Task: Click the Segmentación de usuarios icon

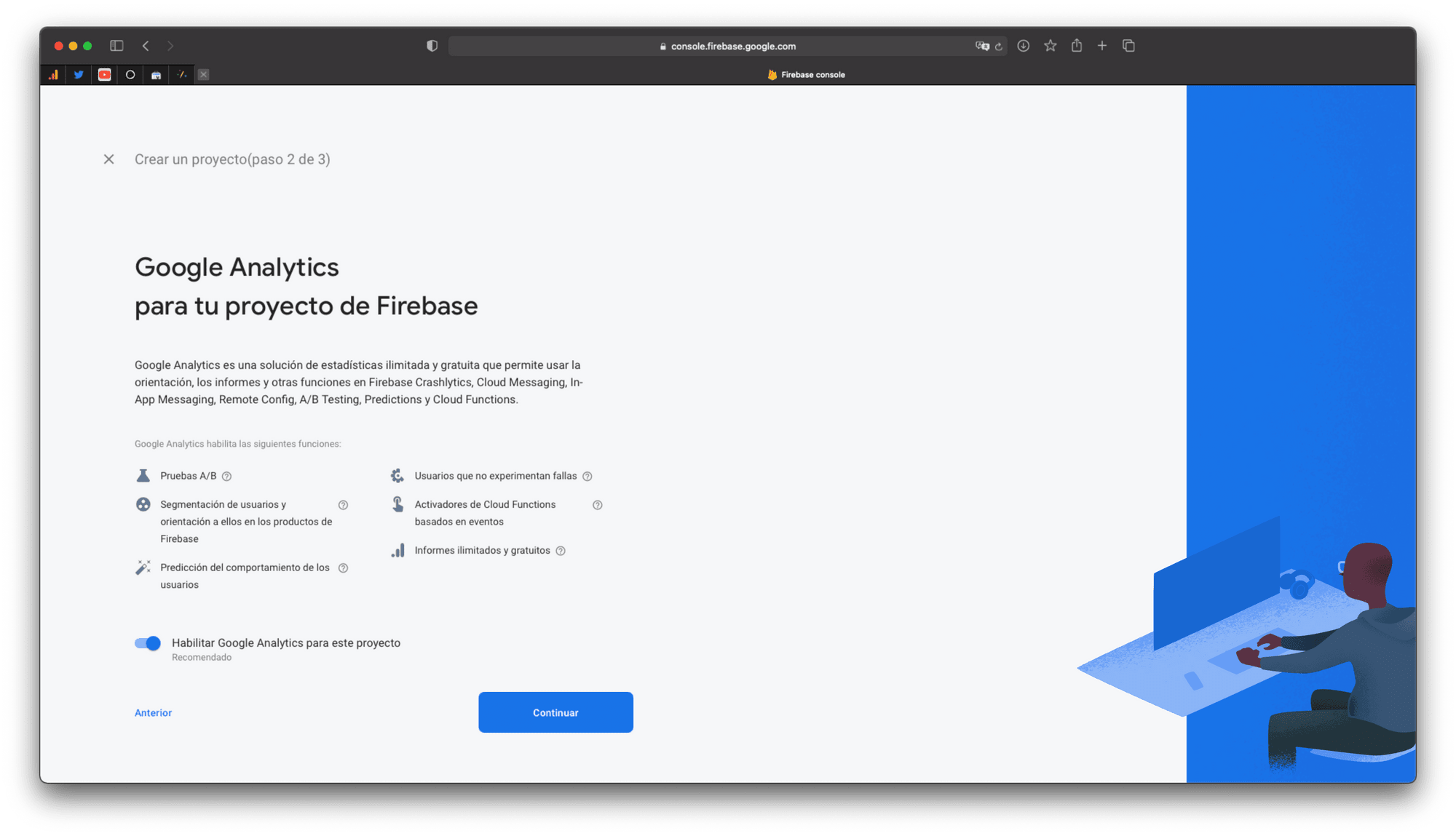Action: 143,504
